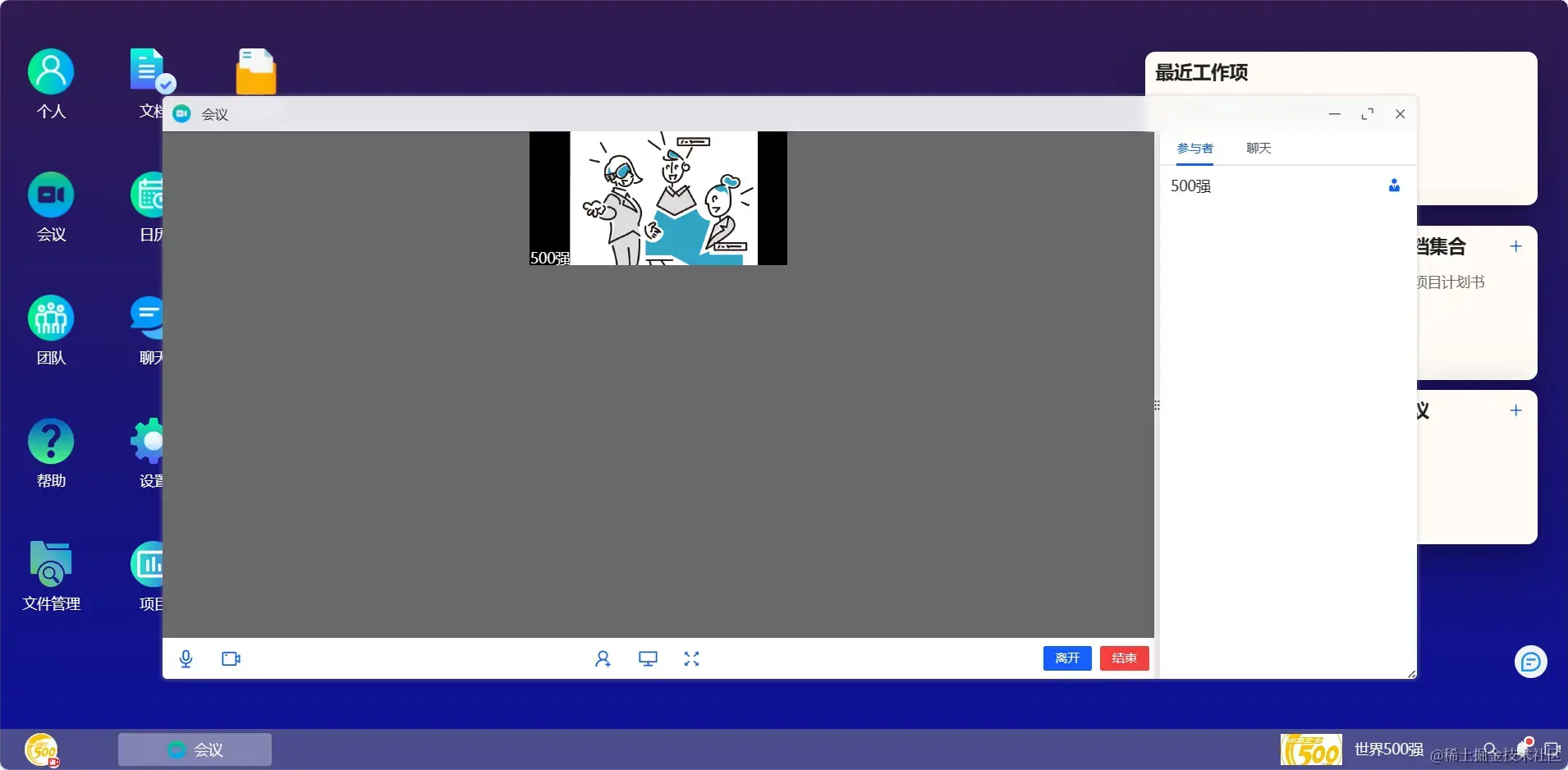Switch to the 聊天 (Chat) tab
The image size is (1568, 770).
pos(1258,149)
